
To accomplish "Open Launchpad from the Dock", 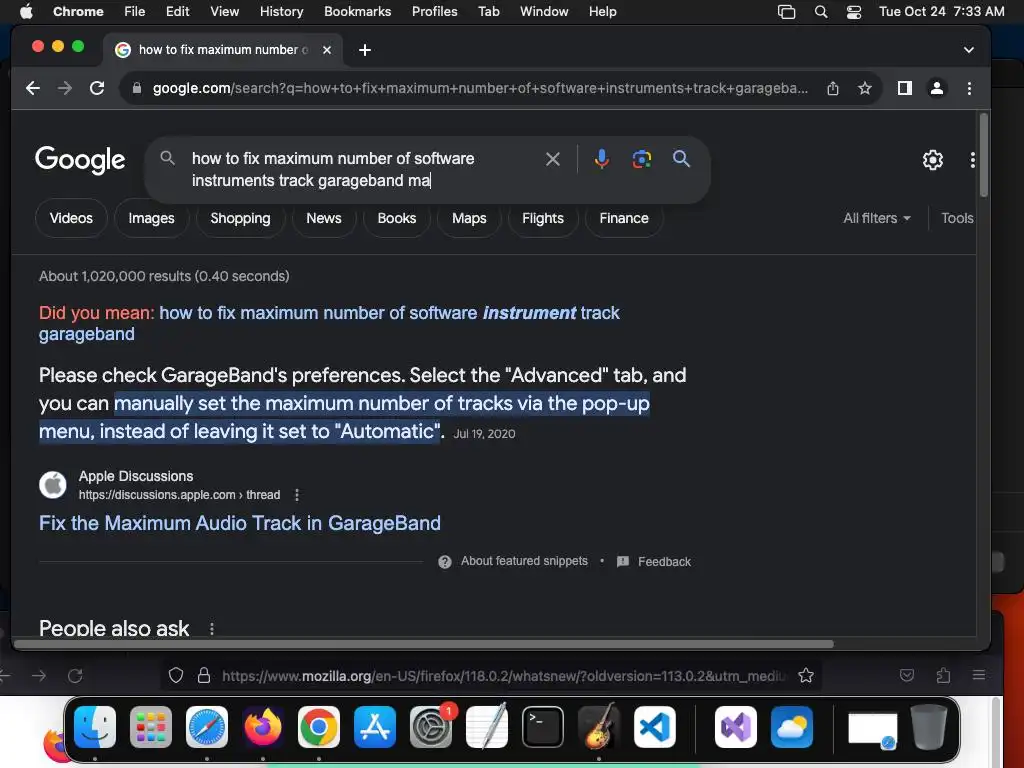I will (x=151, y=727).
